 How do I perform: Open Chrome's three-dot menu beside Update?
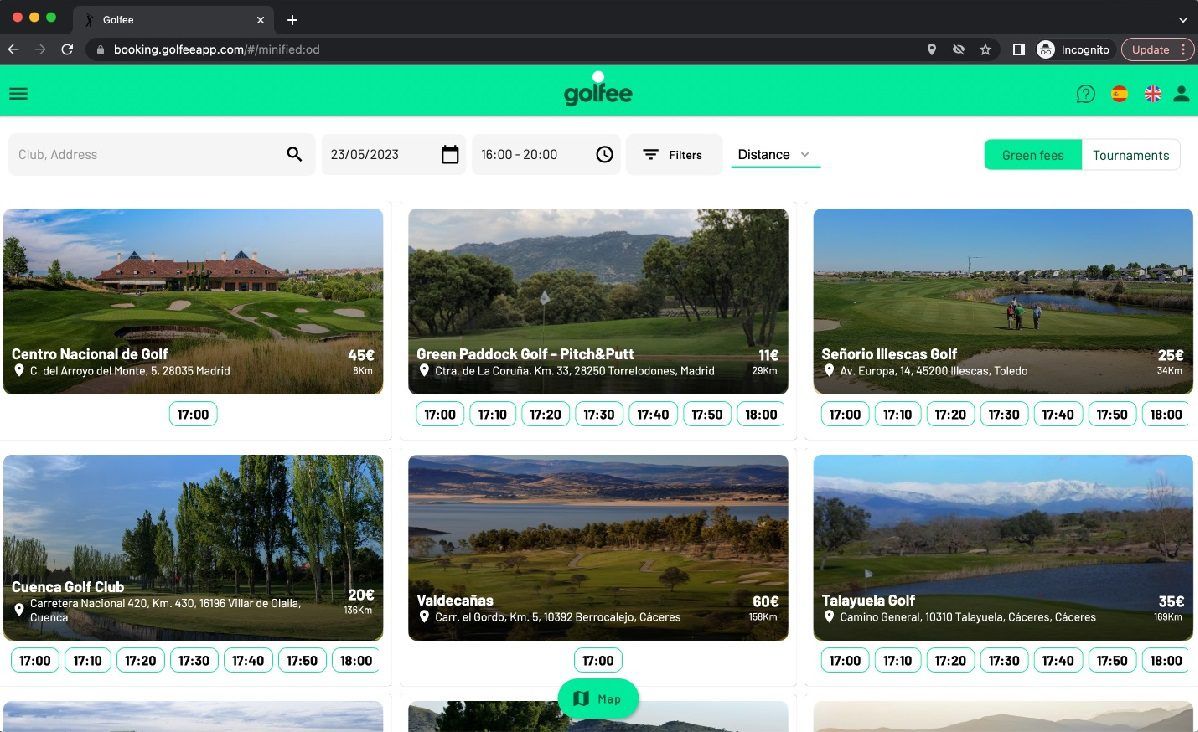coord(1183,50)
